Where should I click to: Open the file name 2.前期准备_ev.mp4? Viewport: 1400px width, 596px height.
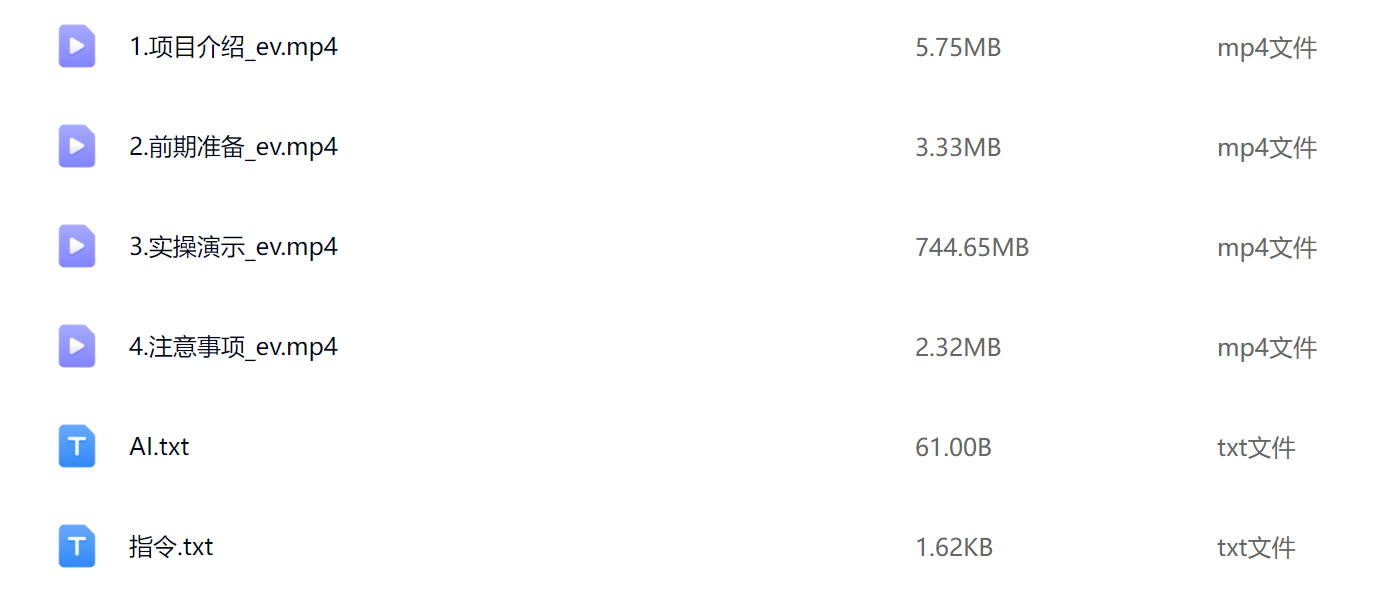tap(233, 147)
